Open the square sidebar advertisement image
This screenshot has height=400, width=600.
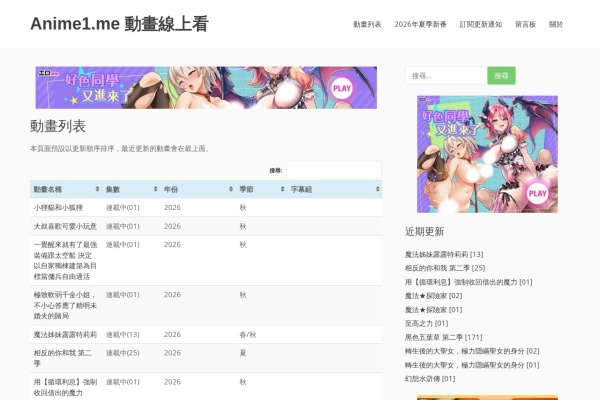(x=487, y=154)
